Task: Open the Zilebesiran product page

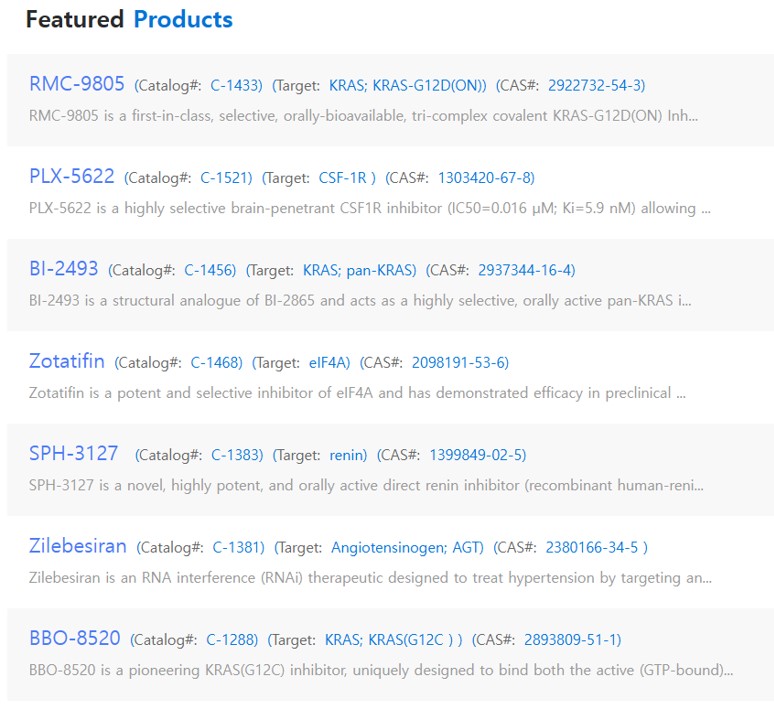Action: click(78, 546)
